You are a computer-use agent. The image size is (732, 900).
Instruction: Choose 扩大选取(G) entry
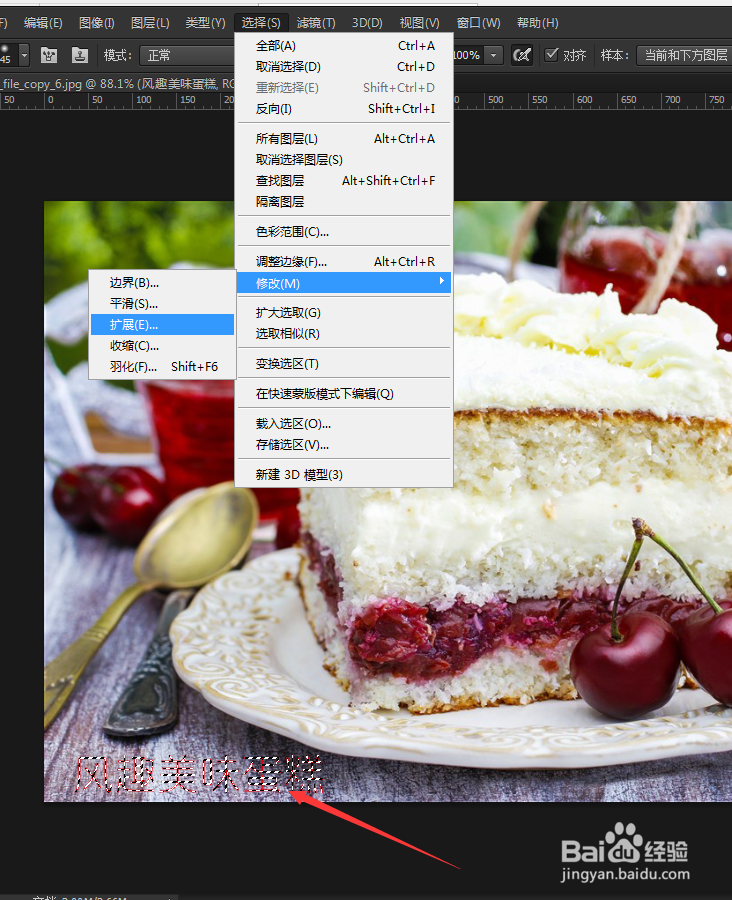click(344, 313)
